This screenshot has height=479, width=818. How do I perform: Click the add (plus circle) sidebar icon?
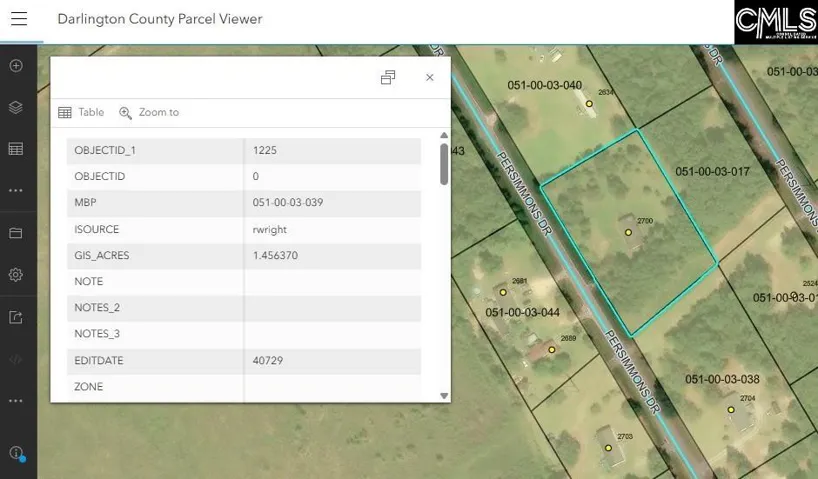[x=16, y=66]
